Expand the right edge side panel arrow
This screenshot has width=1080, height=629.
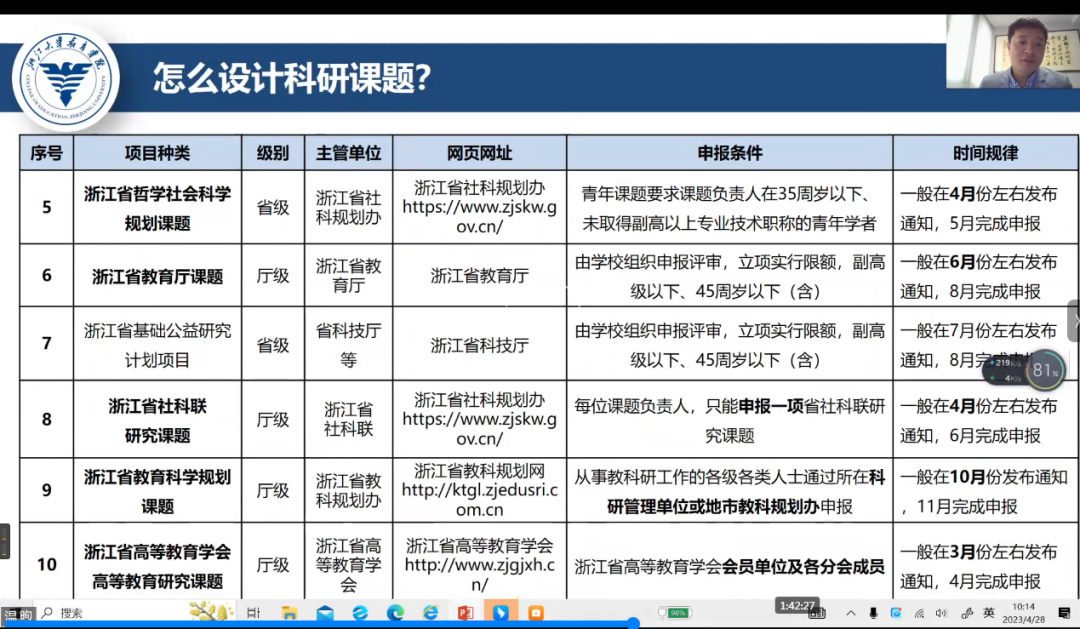1074,320
